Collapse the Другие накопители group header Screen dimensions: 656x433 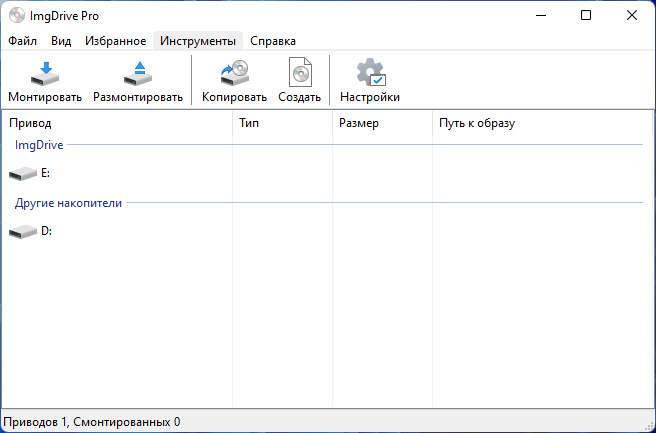(x=68, y=203)
